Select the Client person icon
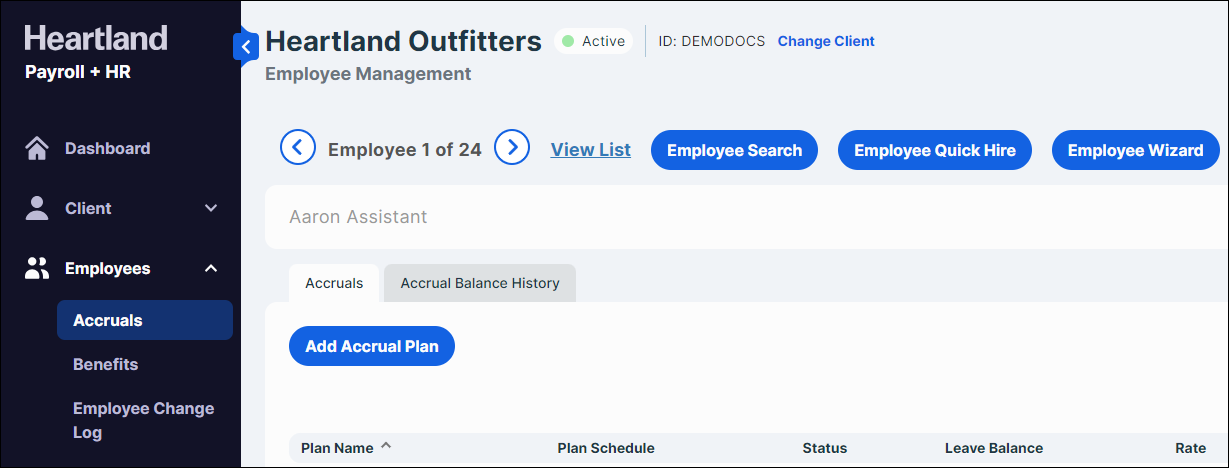Viewport: 1229px width, 468px height. pyautogui.click(x=37, y=208)
